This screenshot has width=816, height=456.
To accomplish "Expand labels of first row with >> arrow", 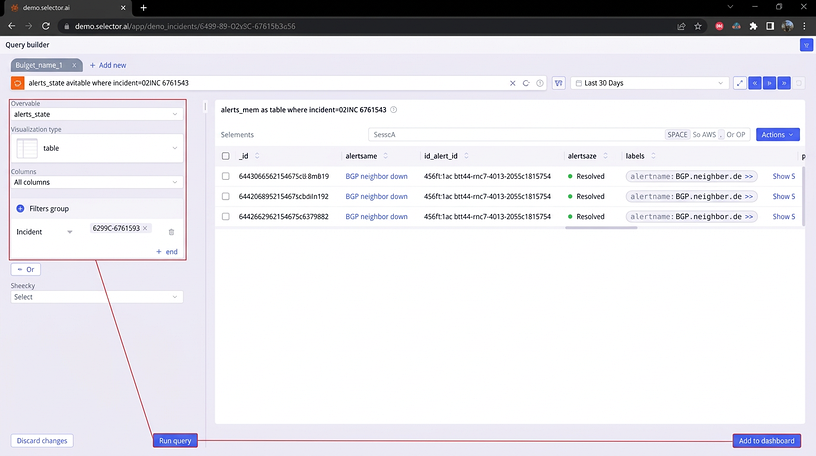I will pyautogui.click(x=749, y=176).
